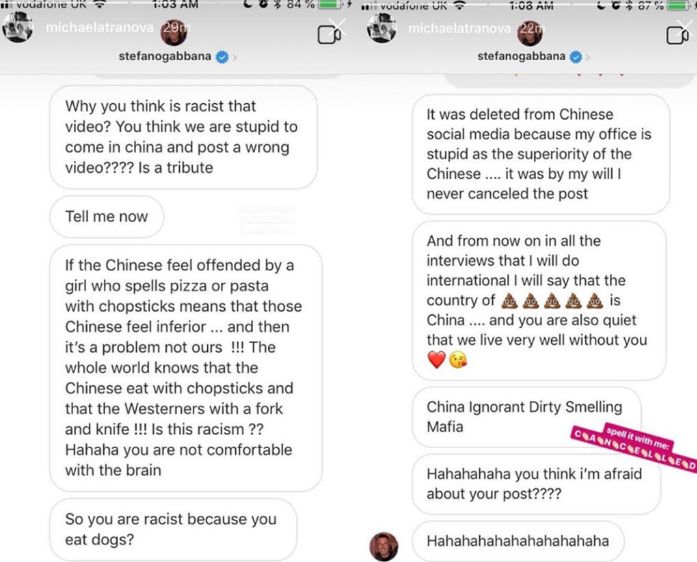Select the 'China Ignorant Dirty Smelling Mafia' message
This screenshot has width=697, height=562.
point(526,417)
